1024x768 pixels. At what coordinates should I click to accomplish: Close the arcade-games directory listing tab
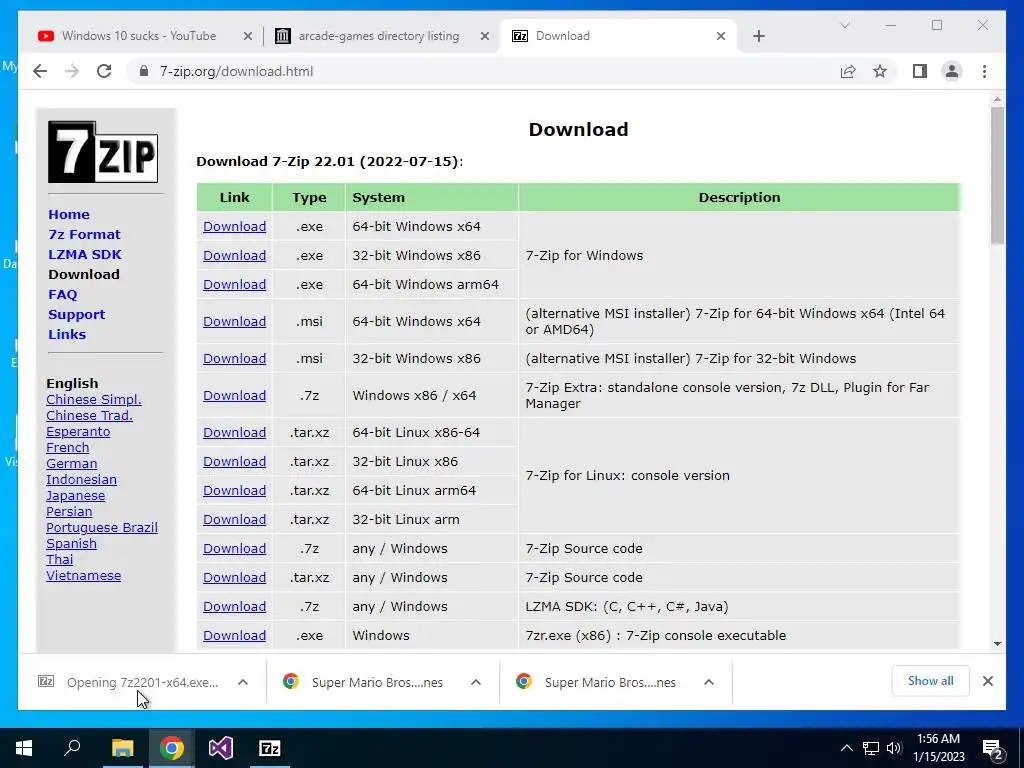point(485,36)
